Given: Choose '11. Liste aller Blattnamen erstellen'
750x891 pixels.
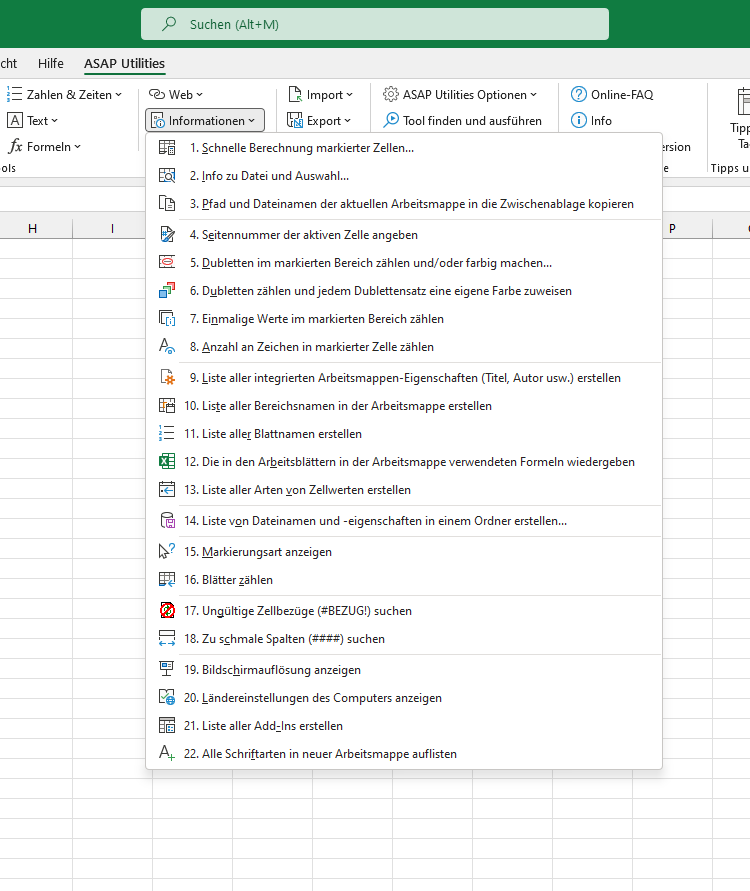Looking at the screenshot, I should (404, 434).
